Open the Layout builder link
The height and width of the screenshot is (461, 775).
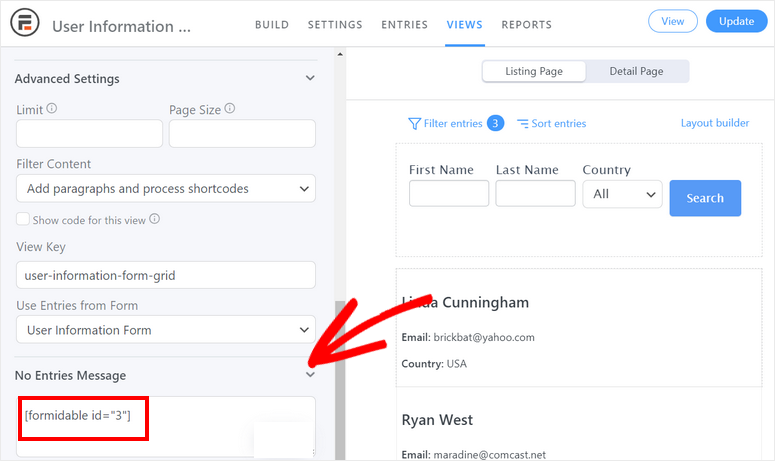tap(714, 123)
